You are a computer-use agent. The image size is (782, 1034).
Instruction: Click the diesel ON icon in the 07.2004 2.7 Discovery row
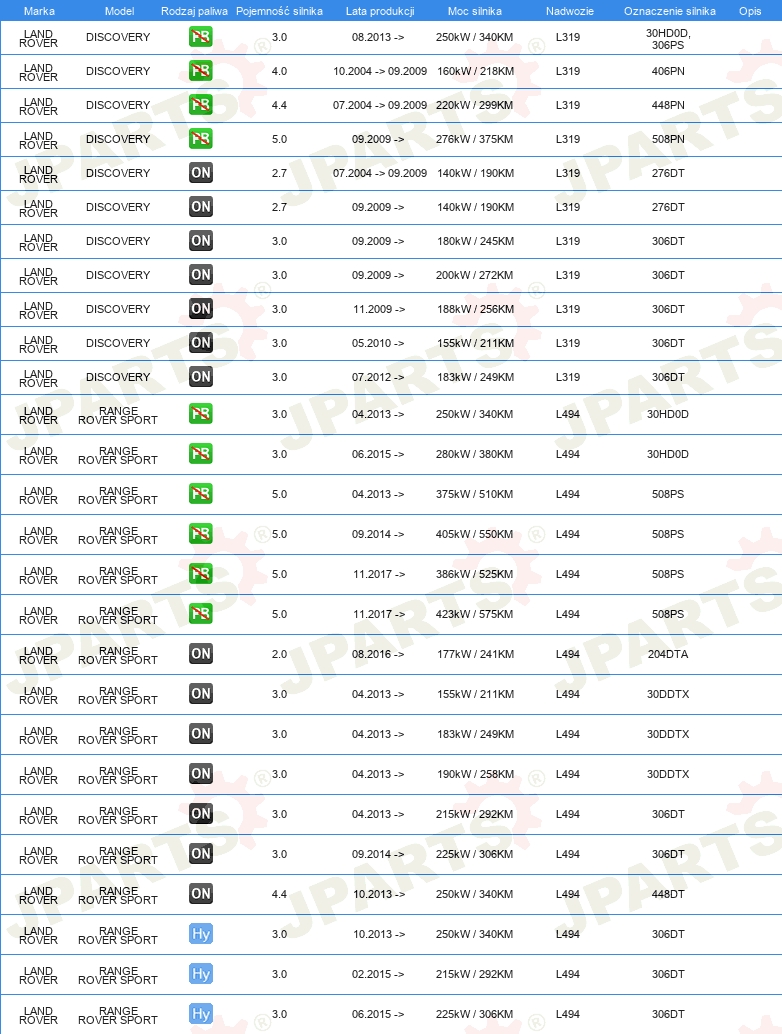[200, 173]
